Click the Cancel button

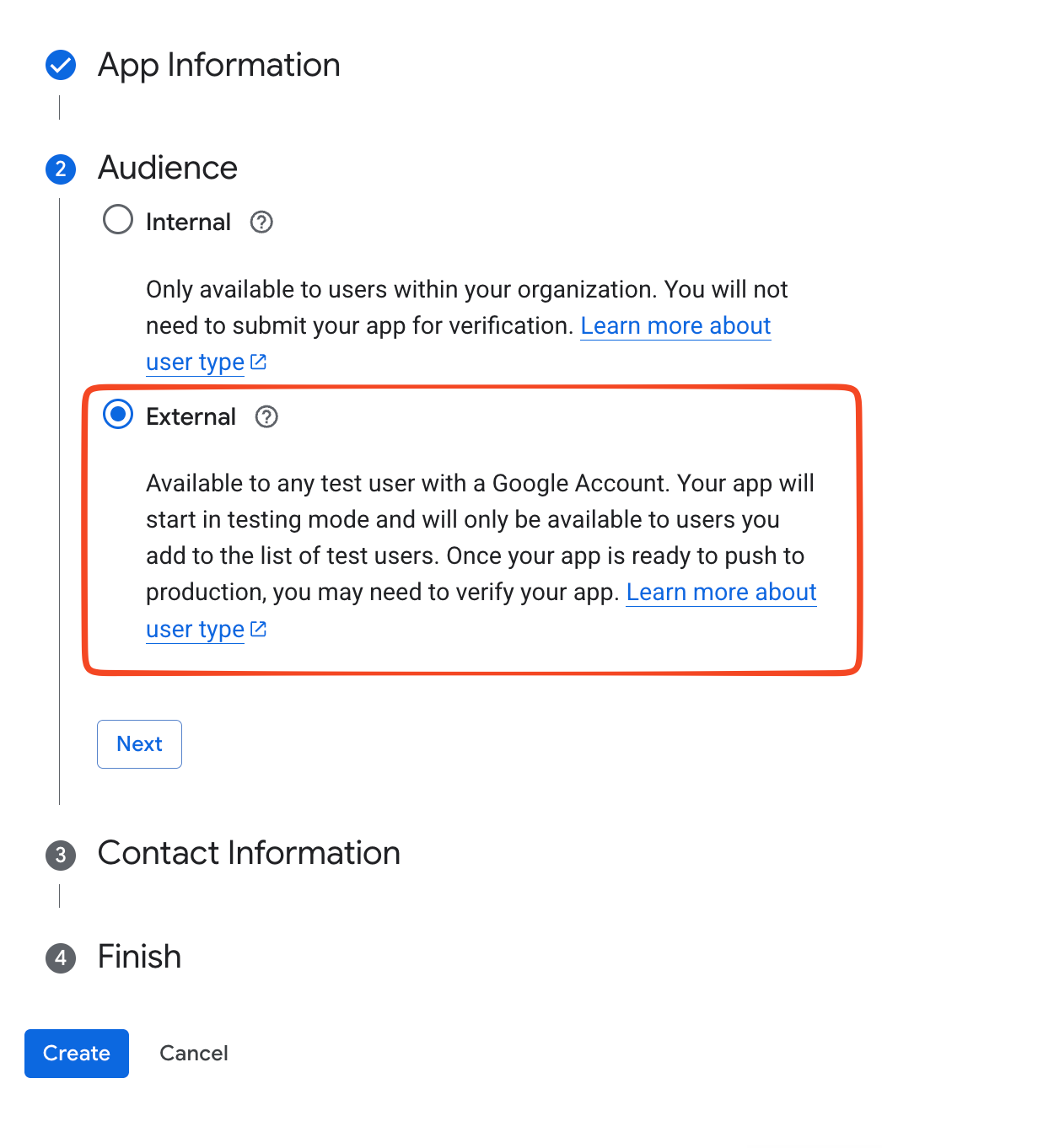click(x=194, y=1054)
